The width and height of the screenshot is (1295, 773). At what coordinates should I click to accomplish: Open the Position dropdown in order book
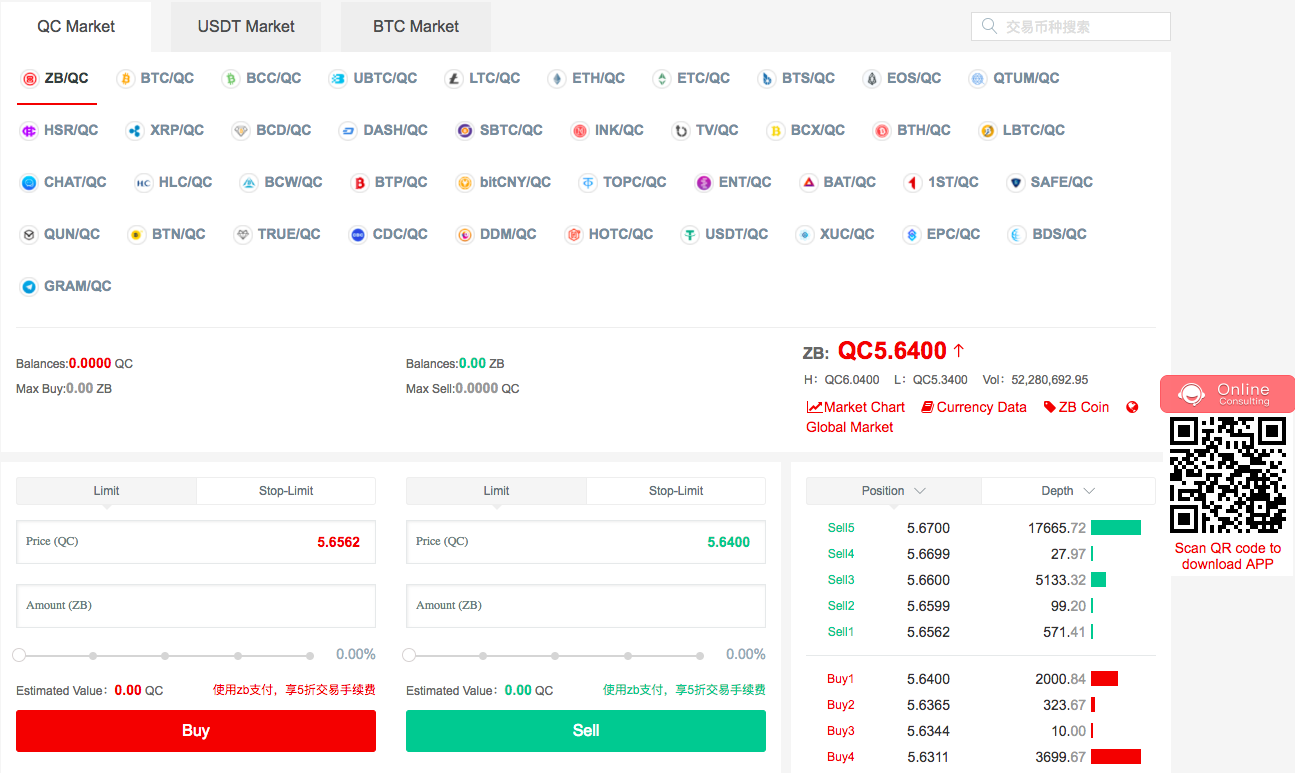894,491
